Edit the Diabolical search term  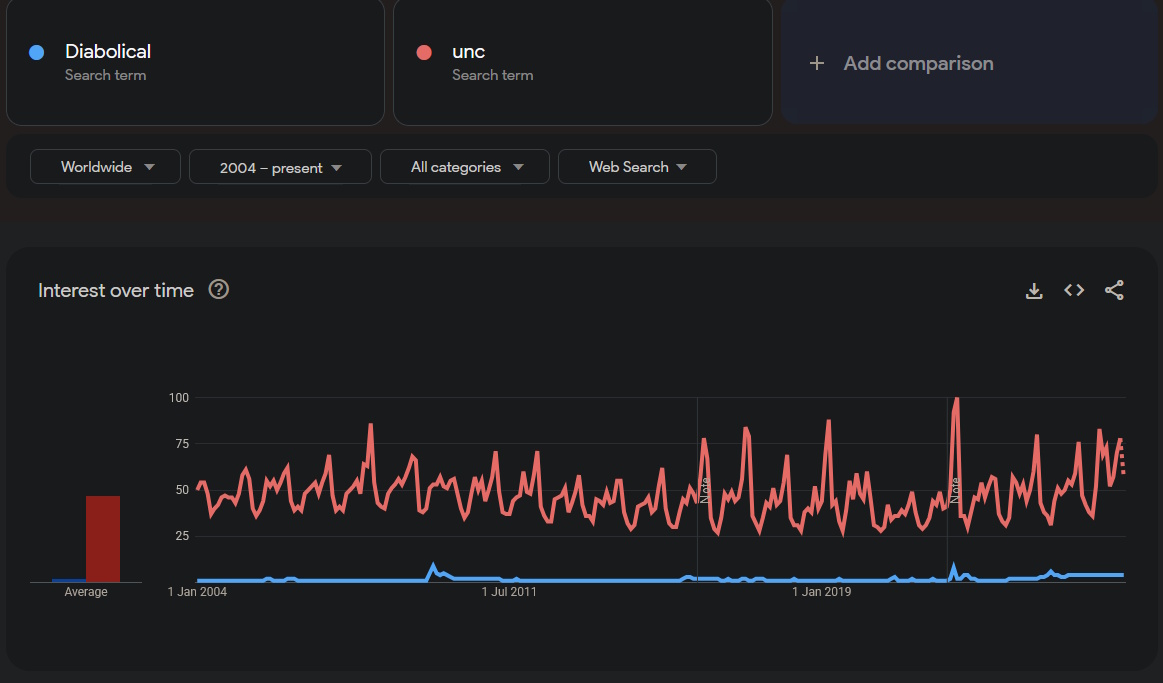tap(195, 62)
